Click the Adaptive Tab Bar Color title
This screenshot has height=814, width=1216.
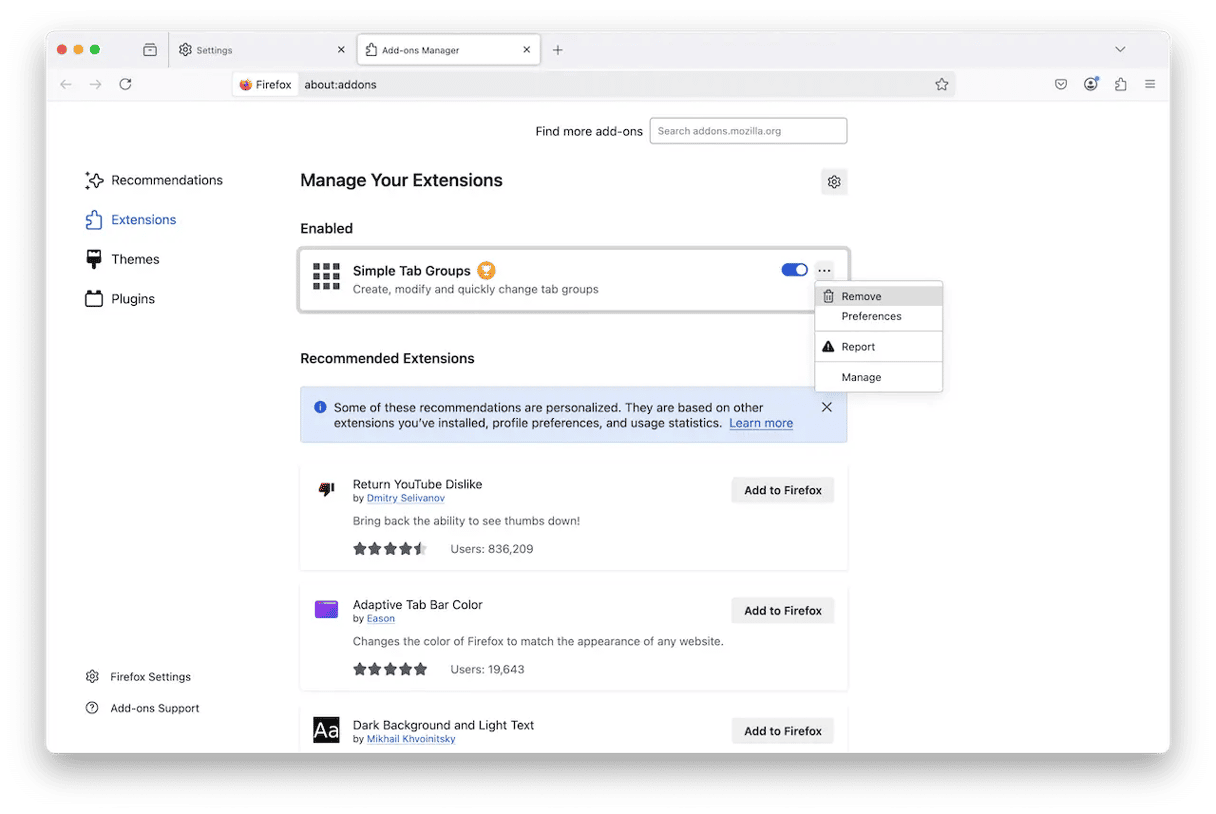point(418,605)
